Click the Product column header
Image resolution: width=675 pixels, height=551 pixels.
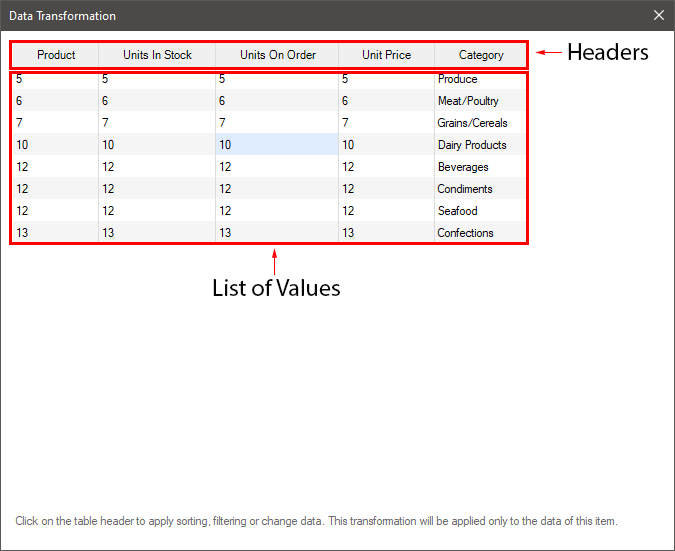[x=56, y=55]
